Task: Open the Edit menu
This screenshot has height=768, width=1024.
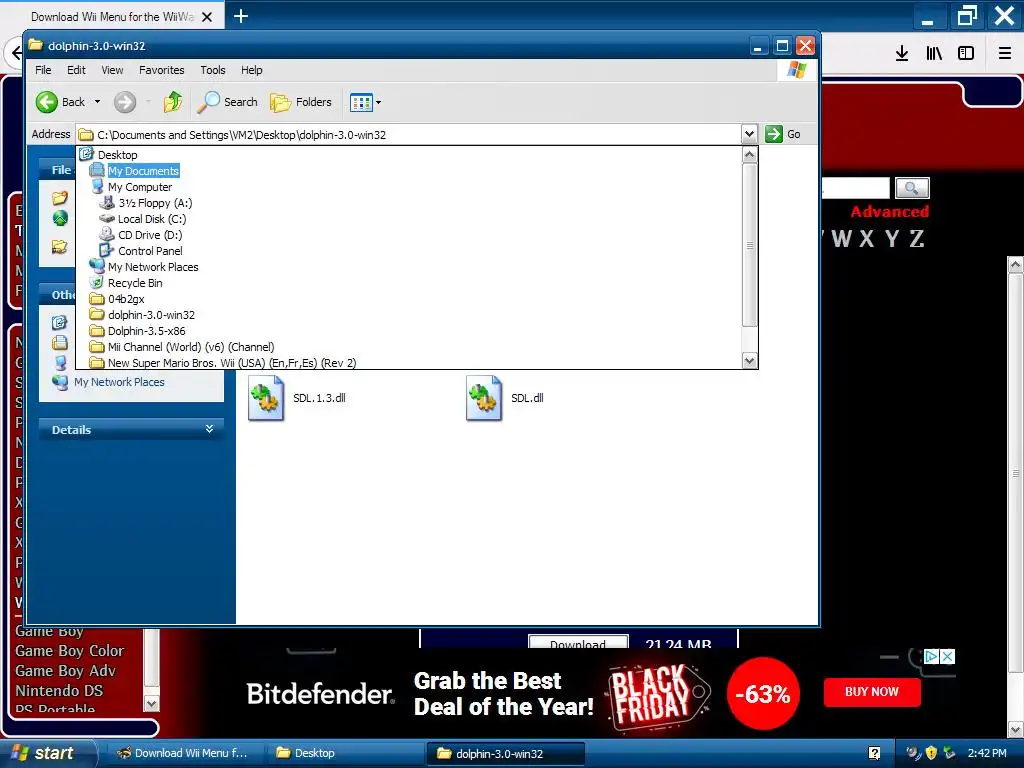Action: click(76, 70)
